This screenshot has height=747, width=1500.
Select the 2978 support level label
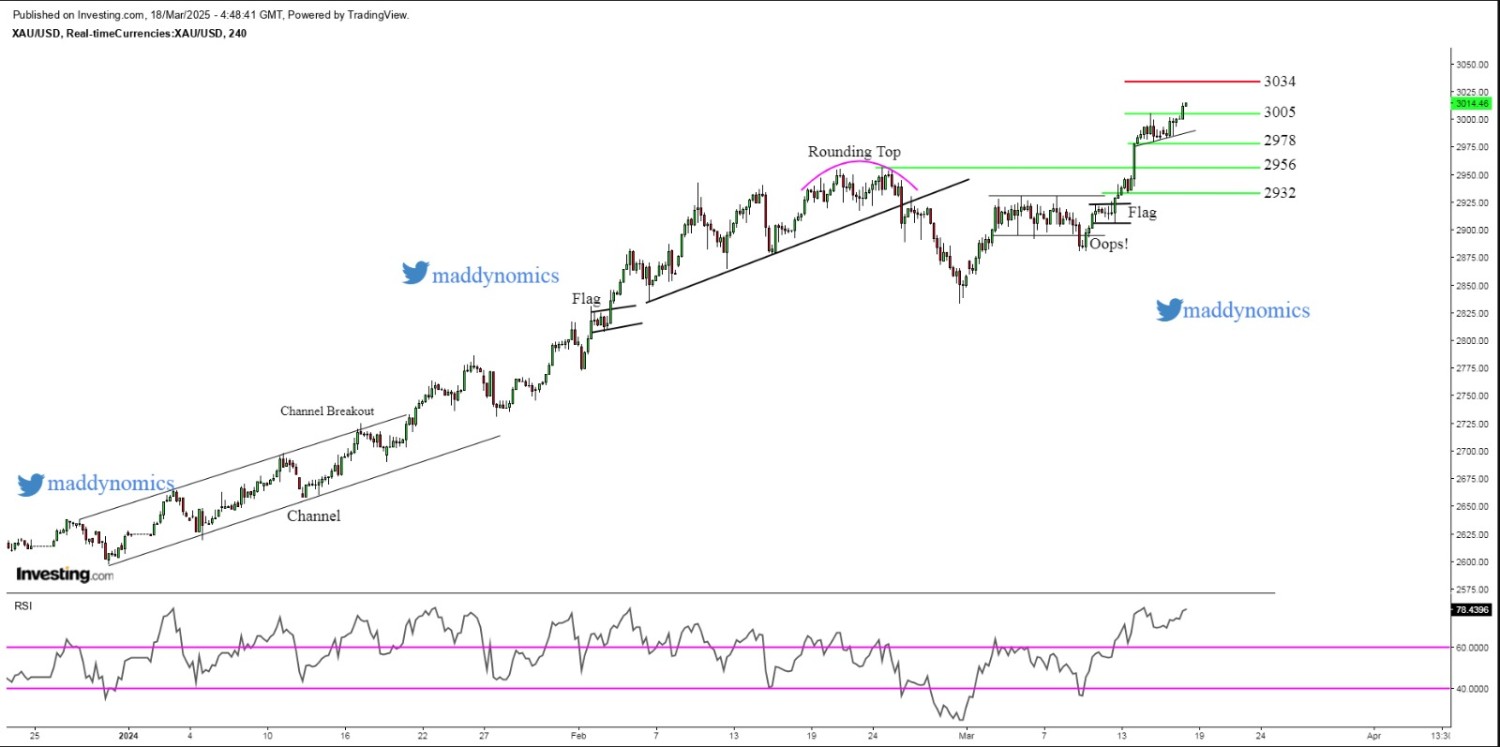(1280, 141)
